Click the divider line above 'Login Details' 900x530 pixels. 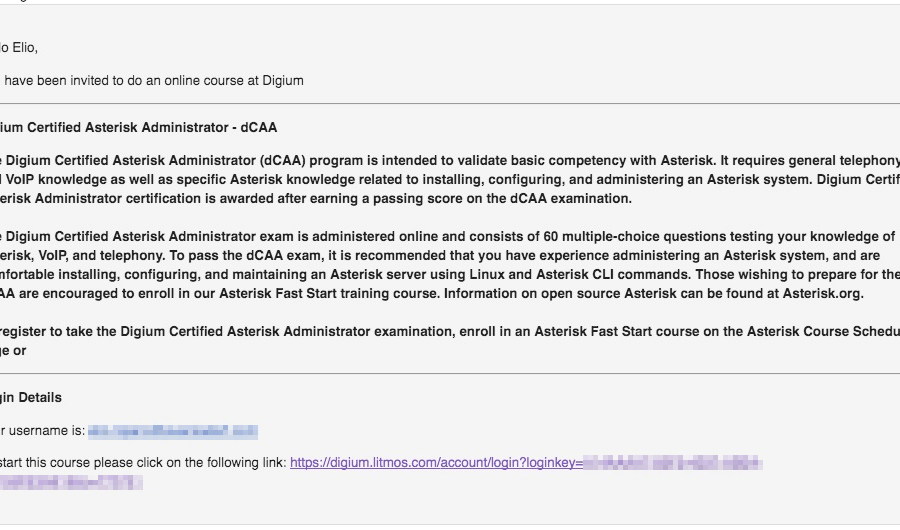[450, 373]
